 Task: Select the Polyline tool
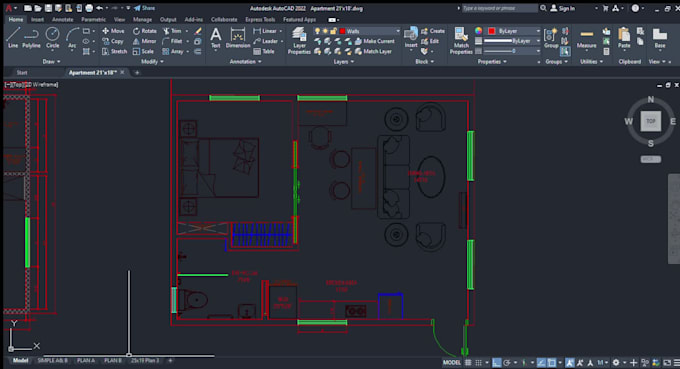pos(31,38)
